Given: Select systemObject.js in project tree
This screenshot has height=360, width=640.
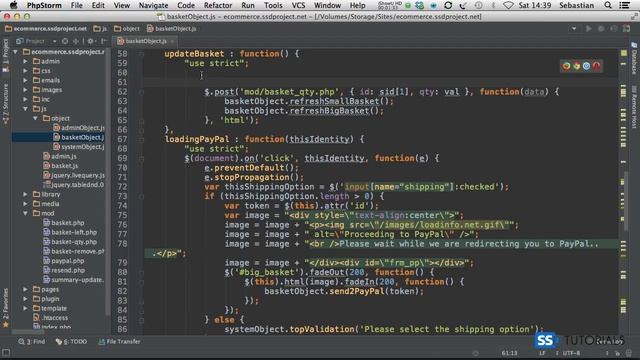Looking at the screenshot, I should click(79, 147).
